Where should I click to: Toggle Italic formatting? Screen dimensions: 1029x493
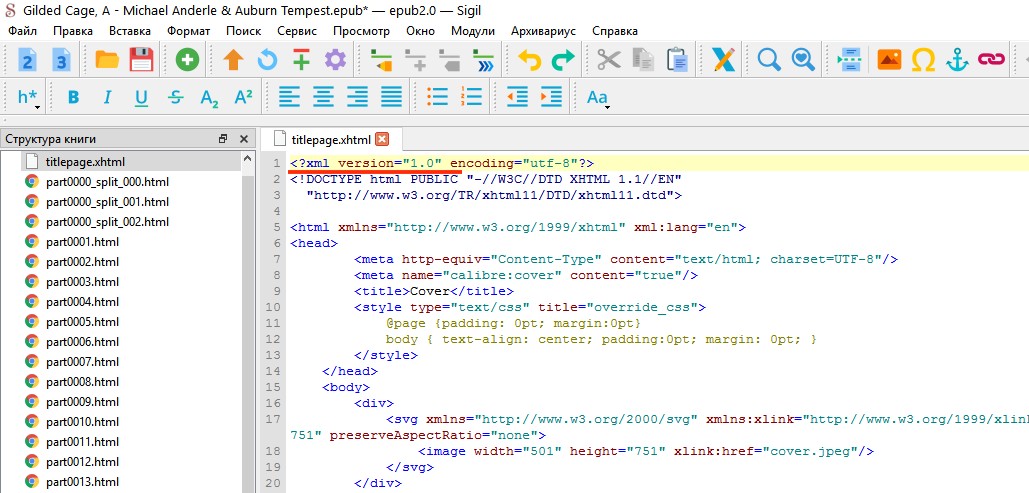coord(107,98)
